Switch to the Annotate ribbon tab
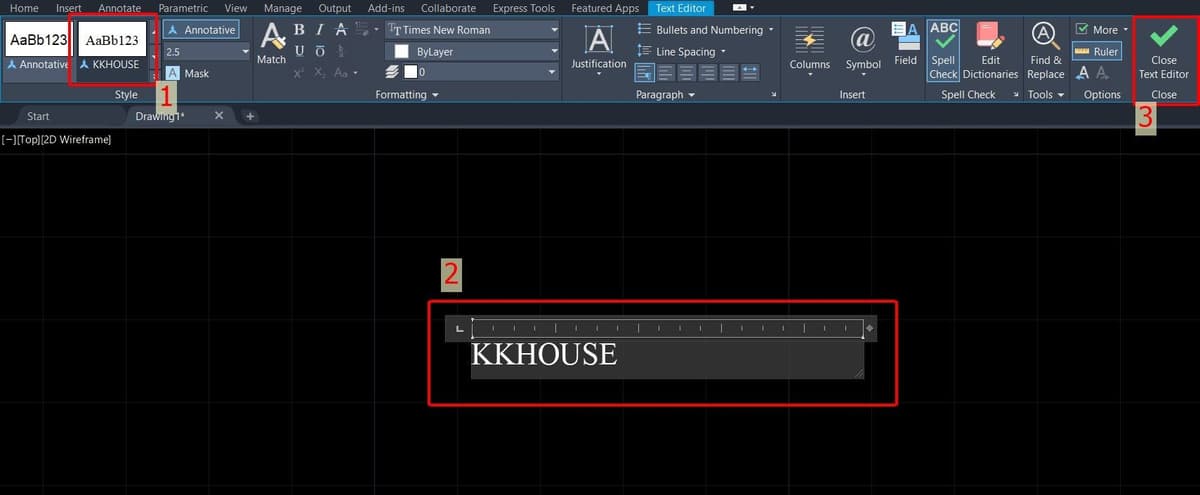This screenshot has width=1200, height=495. tap(120, 8)
